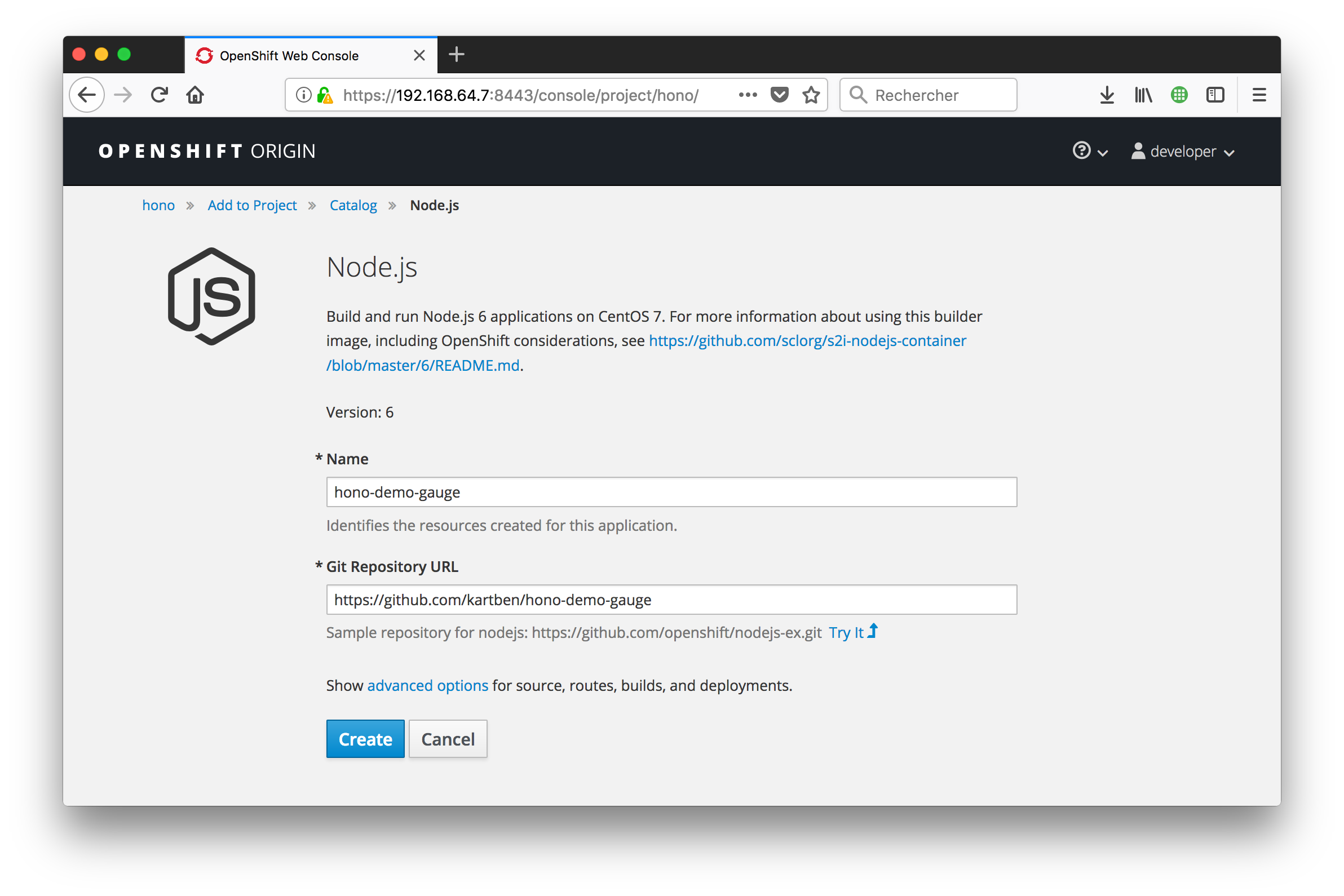Click the insecure connection lock warning icon
Screen dimensions: 1344x896
325,95
